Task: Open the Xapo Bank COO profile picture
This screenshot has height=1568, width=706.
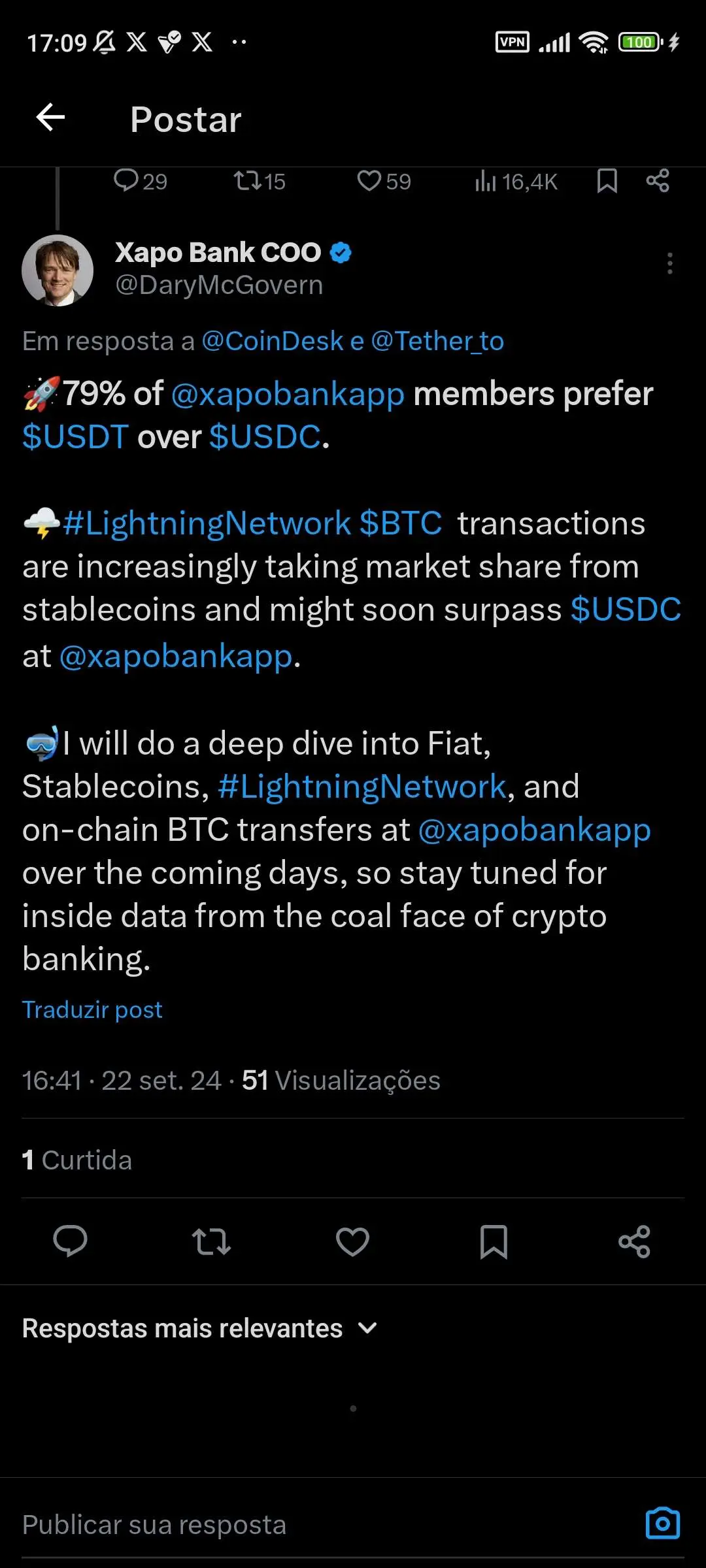Action: pyautogui.click(x=58, y=270)
